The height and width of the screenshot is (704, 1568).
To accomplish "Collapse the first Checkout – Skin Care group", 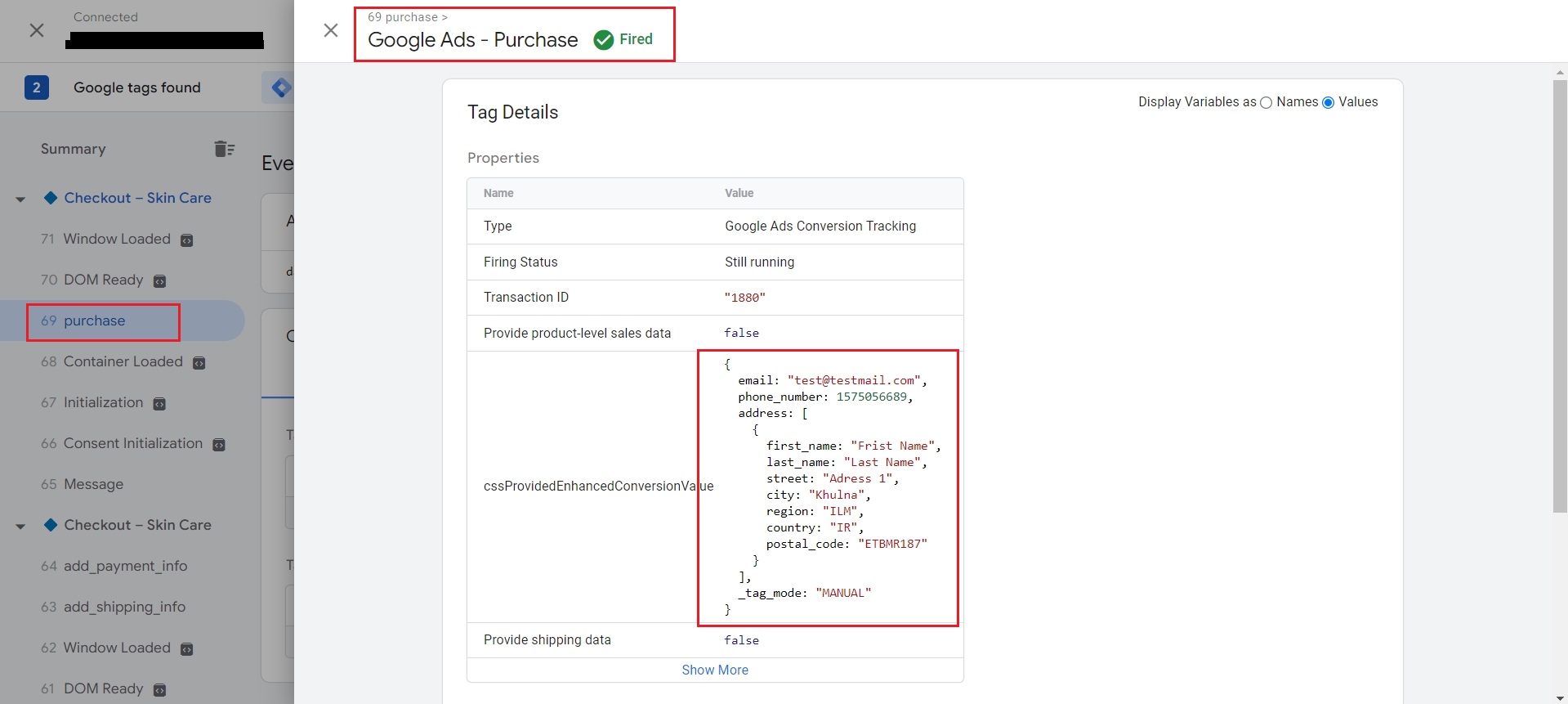I will pyautogui.click(x=20, y=199).
